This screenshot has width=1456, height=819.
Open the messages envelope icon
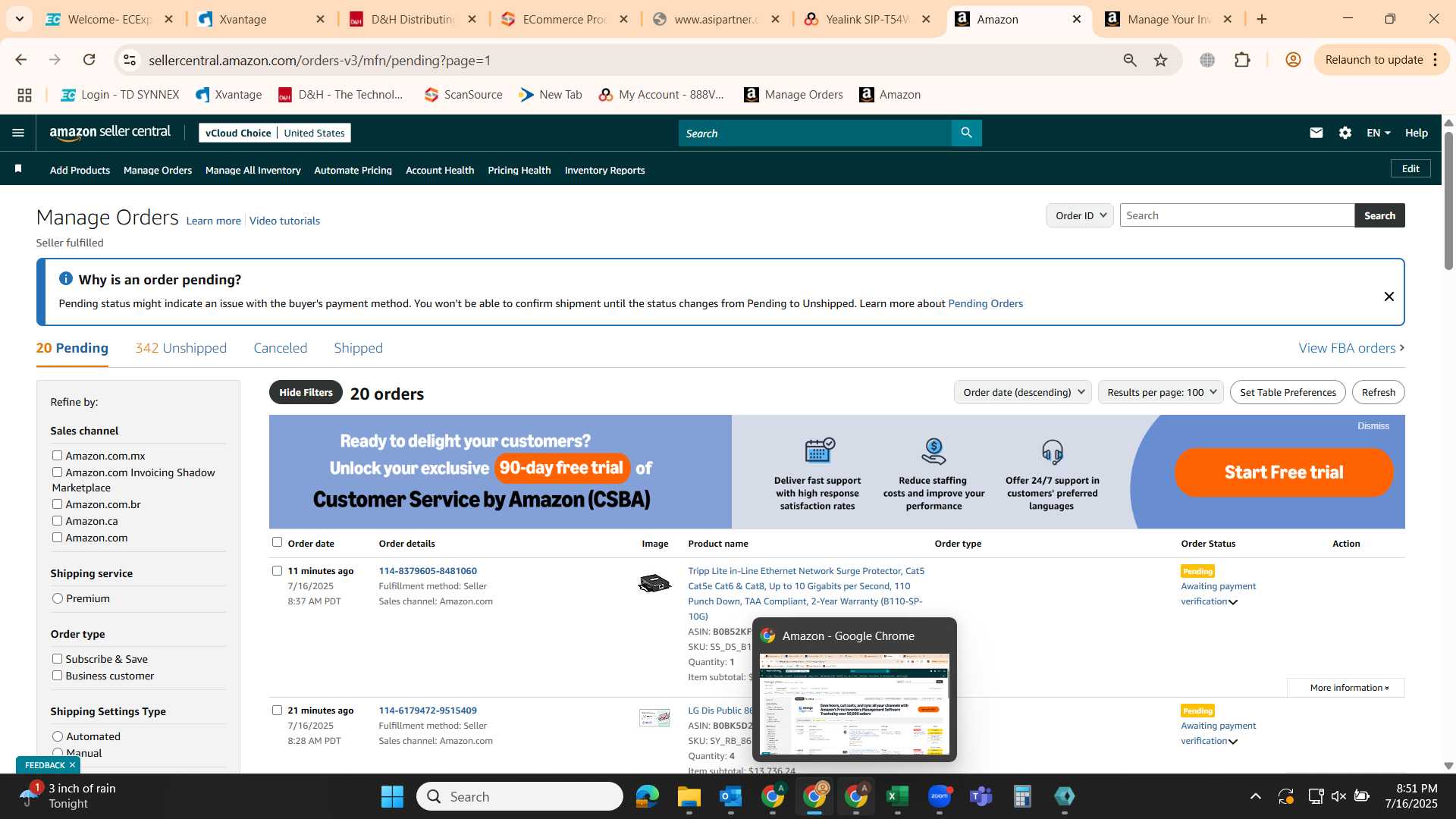pyautogui.click(x=1316, y=133)
